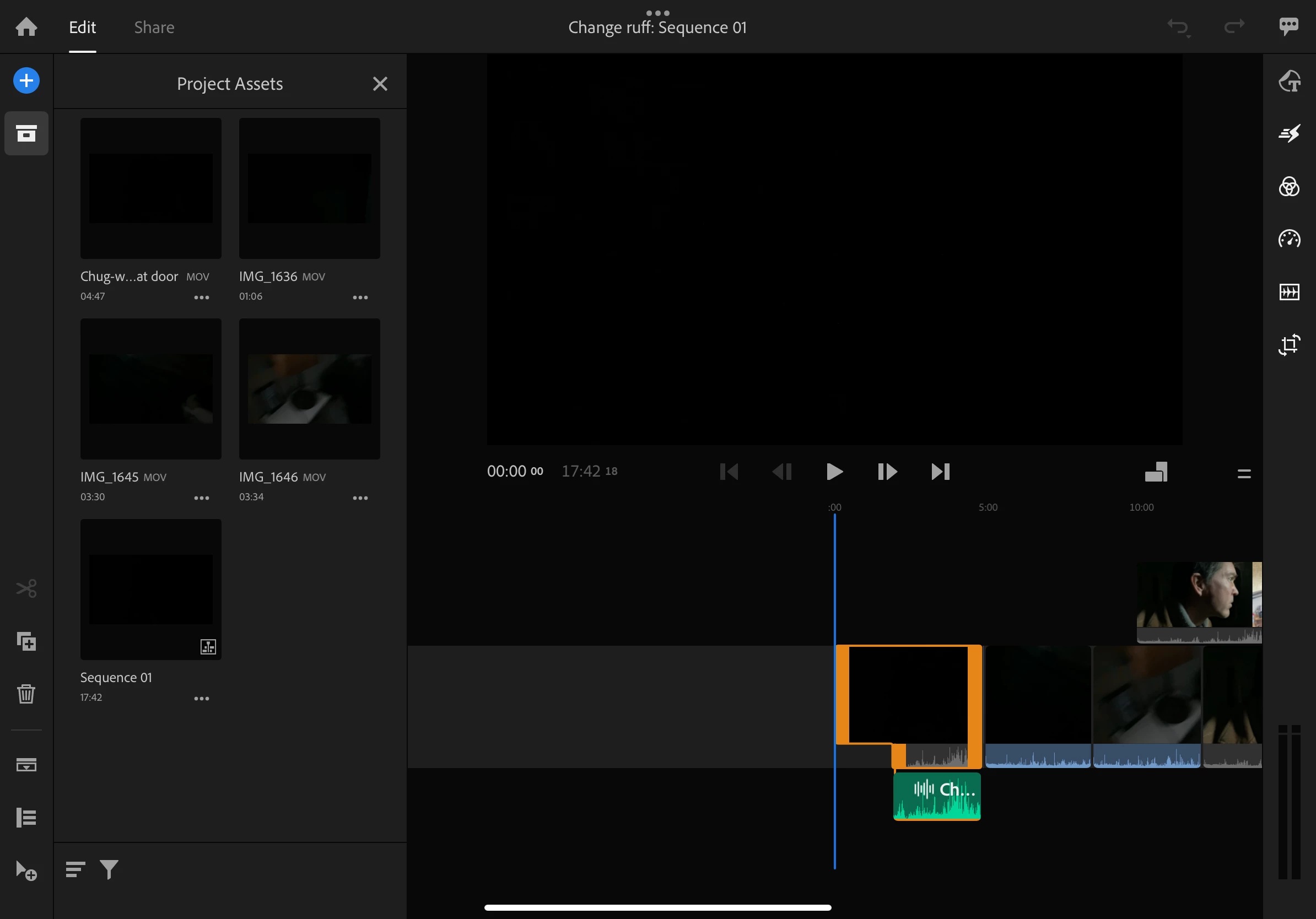Open the Color tool in right toolbar

tap(1289, 187)
